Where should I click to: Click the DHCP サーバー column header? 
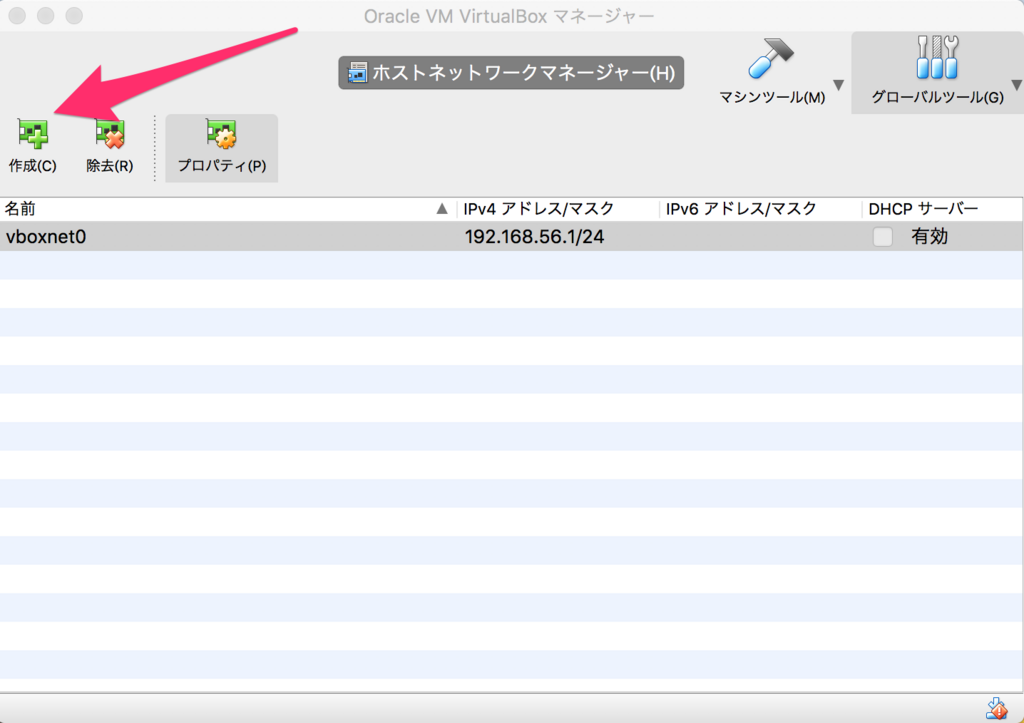pyautogui.click(x=942, y=209)
